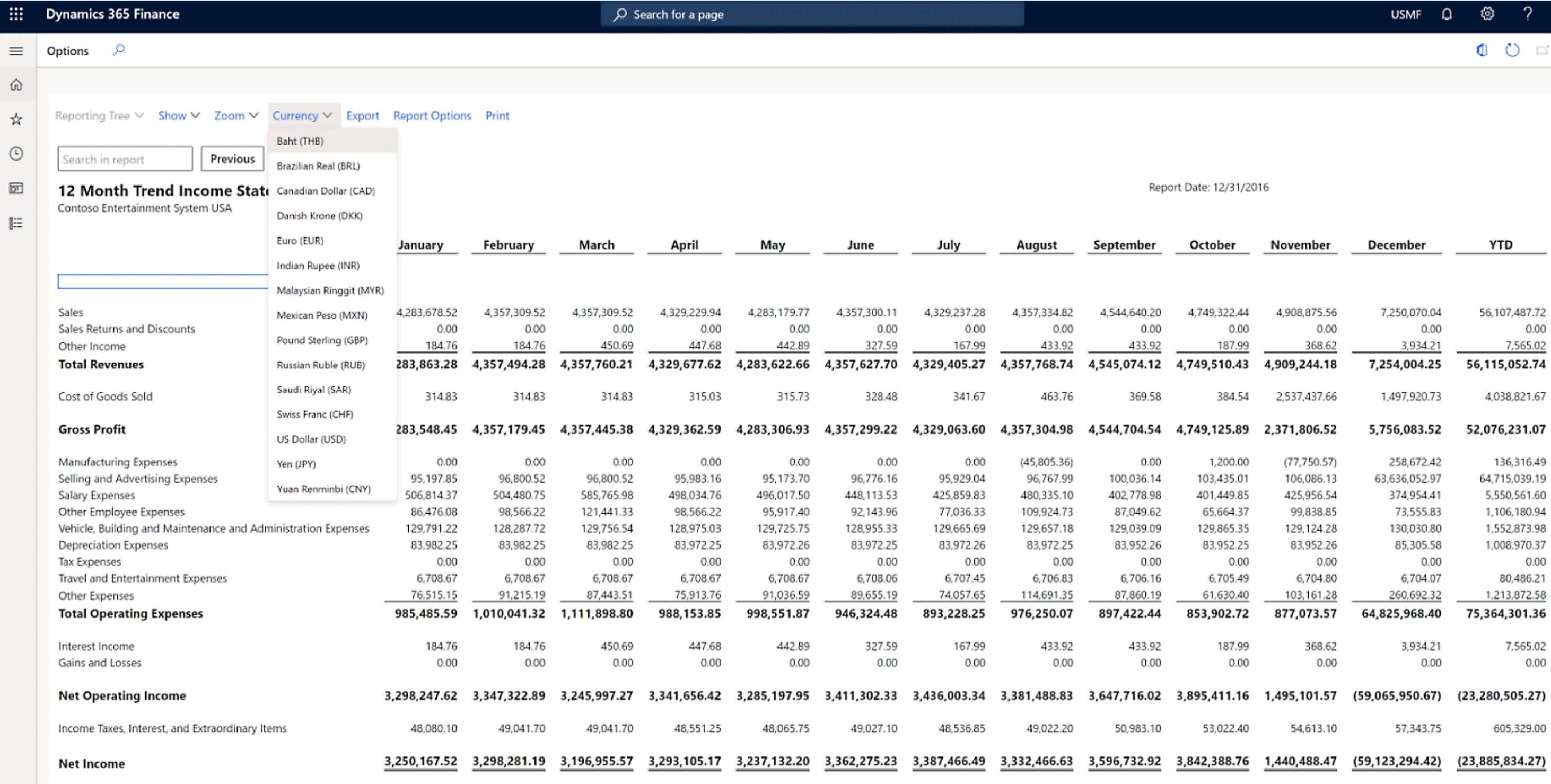Screen dimensions: 1551x784
Task: Select Euro (EUR) from the currency list
Action: pos(300,241)
